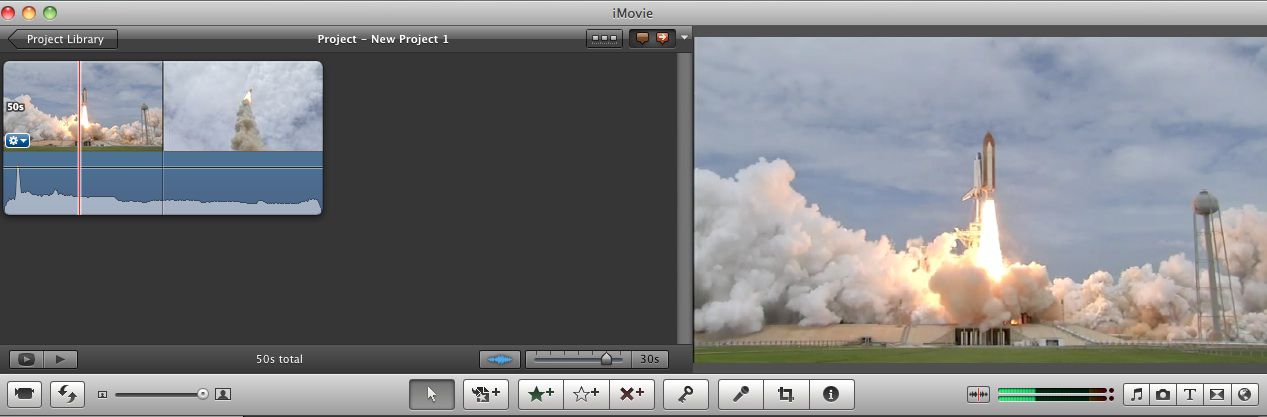
Task: Click the small thumbnail size icon
Action: (102, 395)
